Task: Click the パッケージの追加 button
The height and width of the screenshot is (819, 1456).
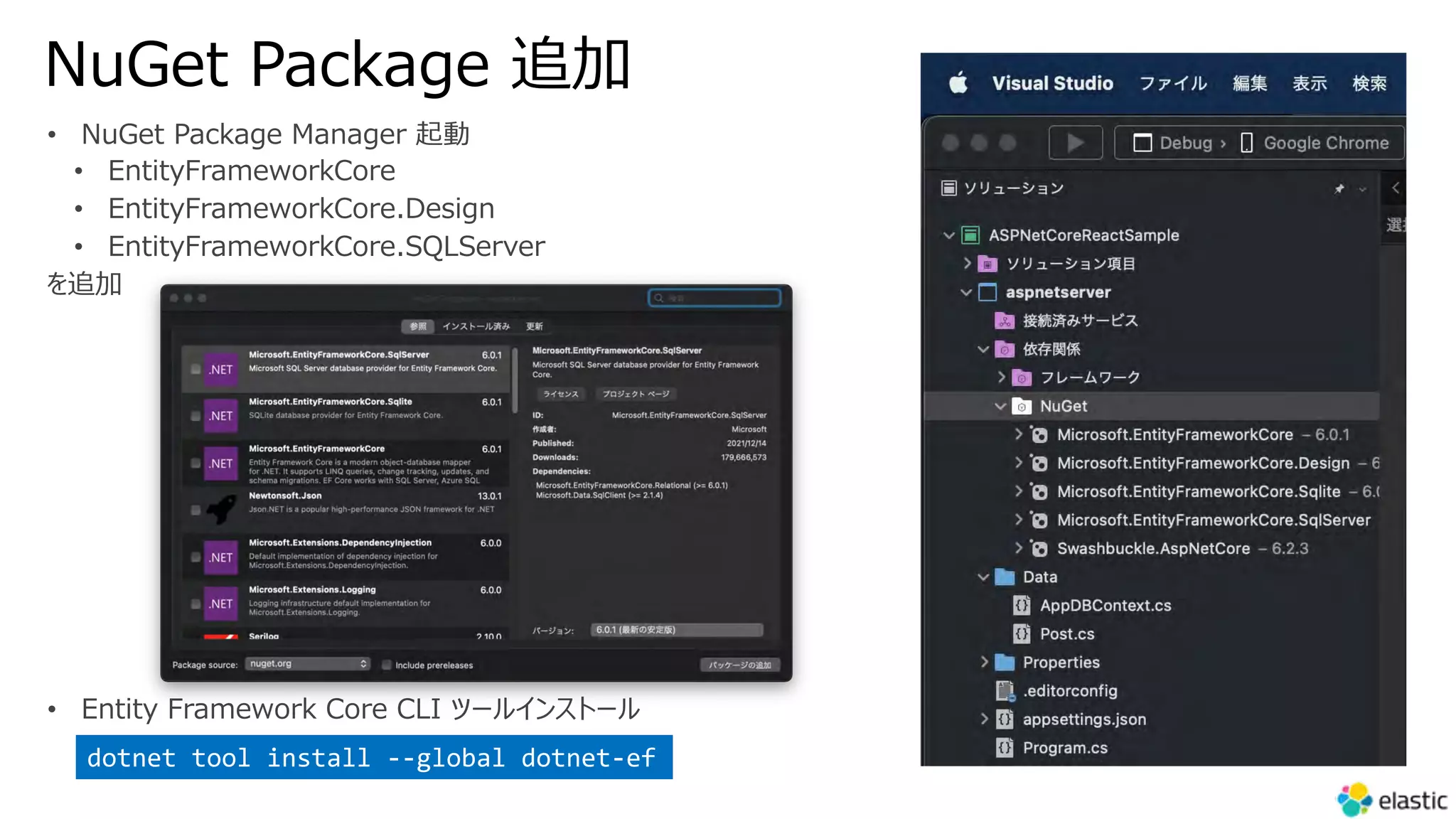Action: click(x=739, y=665)
